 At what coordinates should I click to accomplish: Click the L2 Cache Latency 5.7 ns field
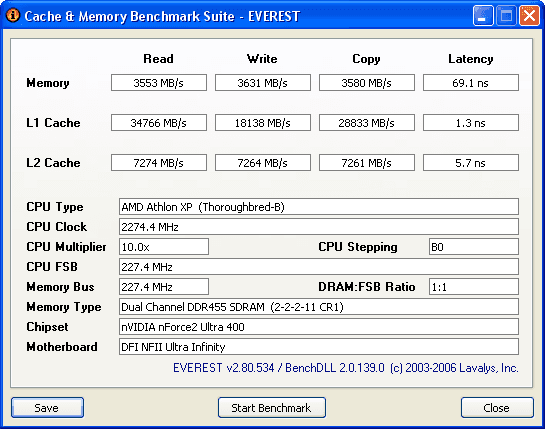(x=471, y=163)
